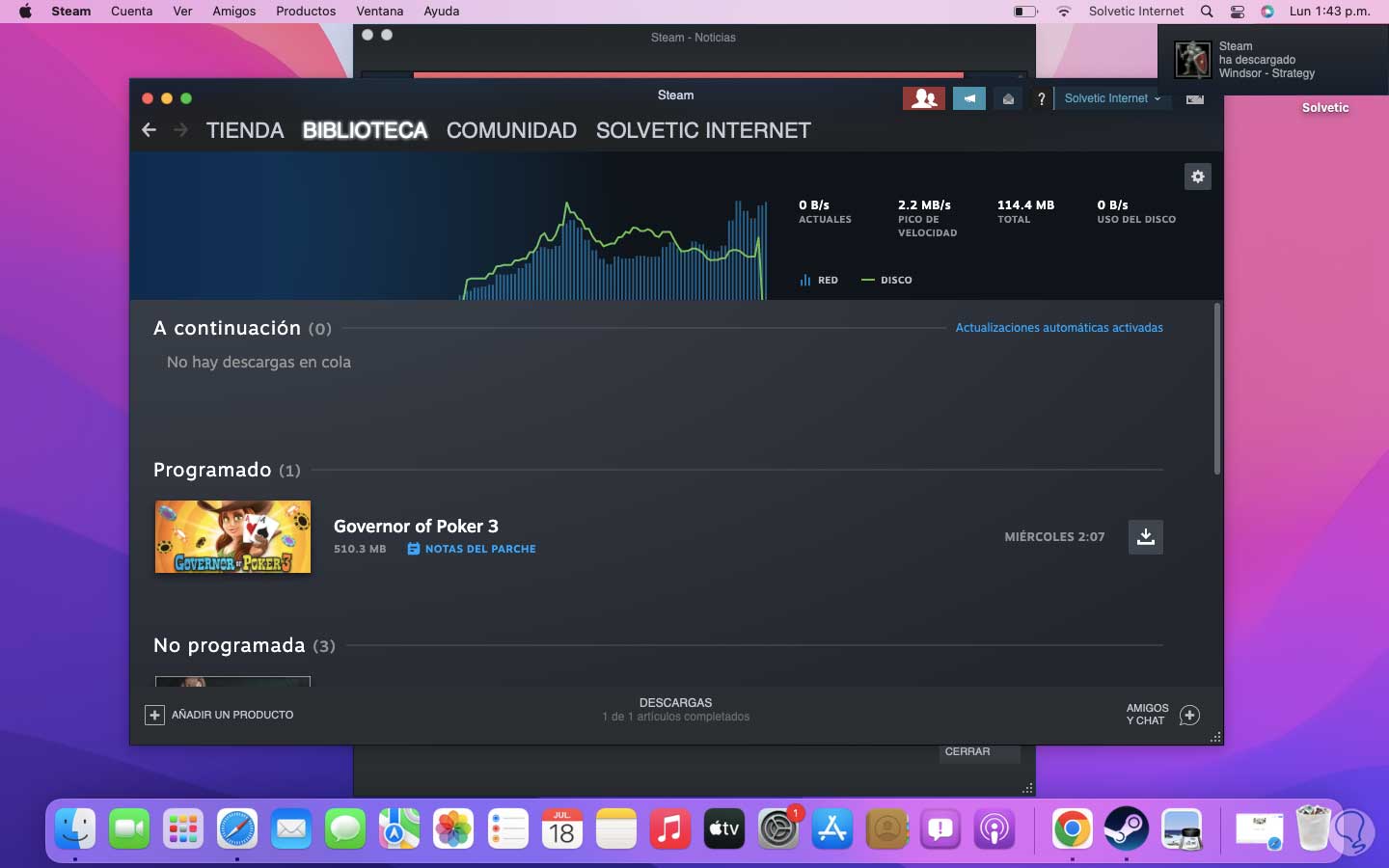Open Mail app in the dock
The width and height of the screenshot is (1389, 868).
point(291,827)
